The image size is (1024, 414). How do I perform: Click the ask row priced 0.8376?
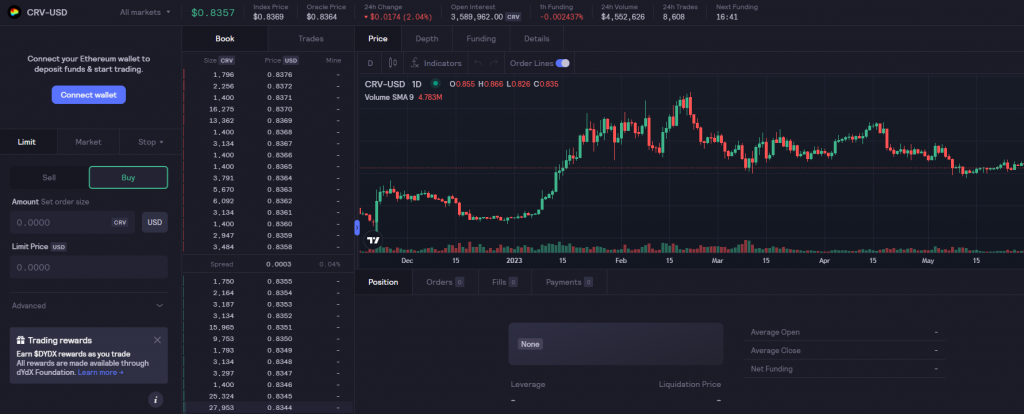tap(268, 74)
